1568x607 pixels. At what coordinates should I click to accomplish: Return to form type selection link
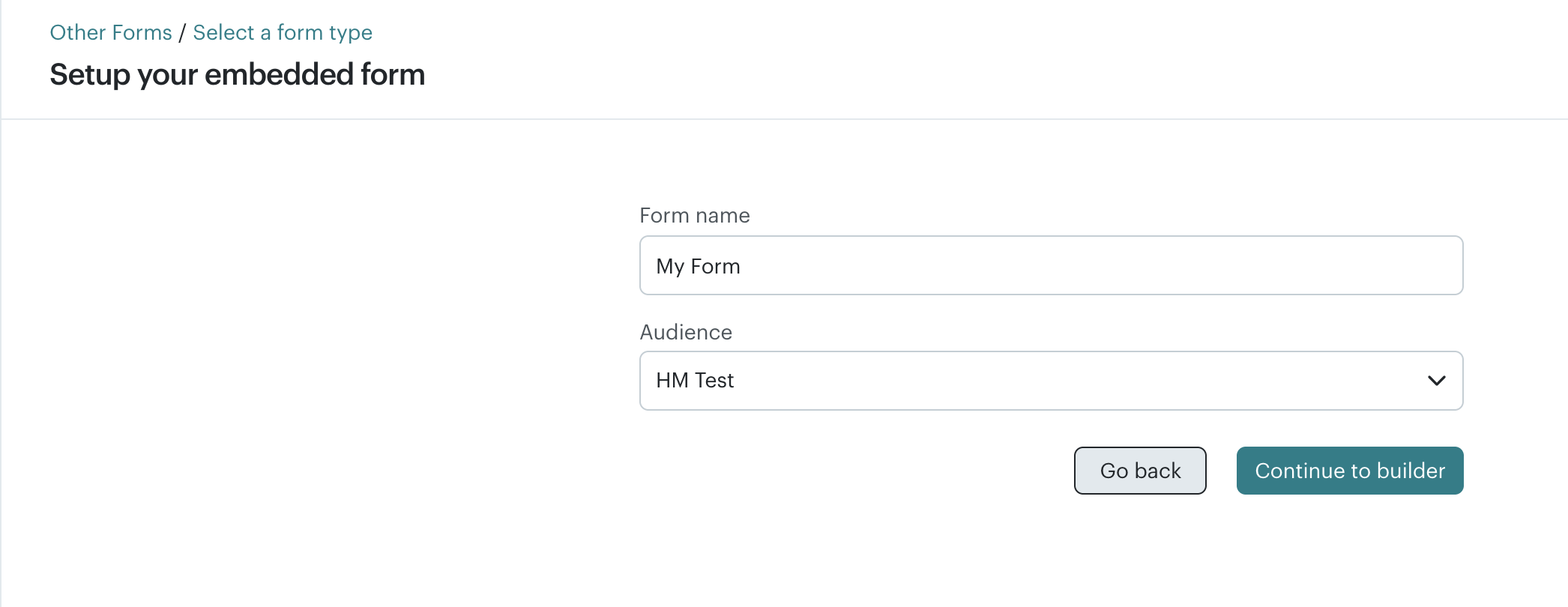coord(283,33)
